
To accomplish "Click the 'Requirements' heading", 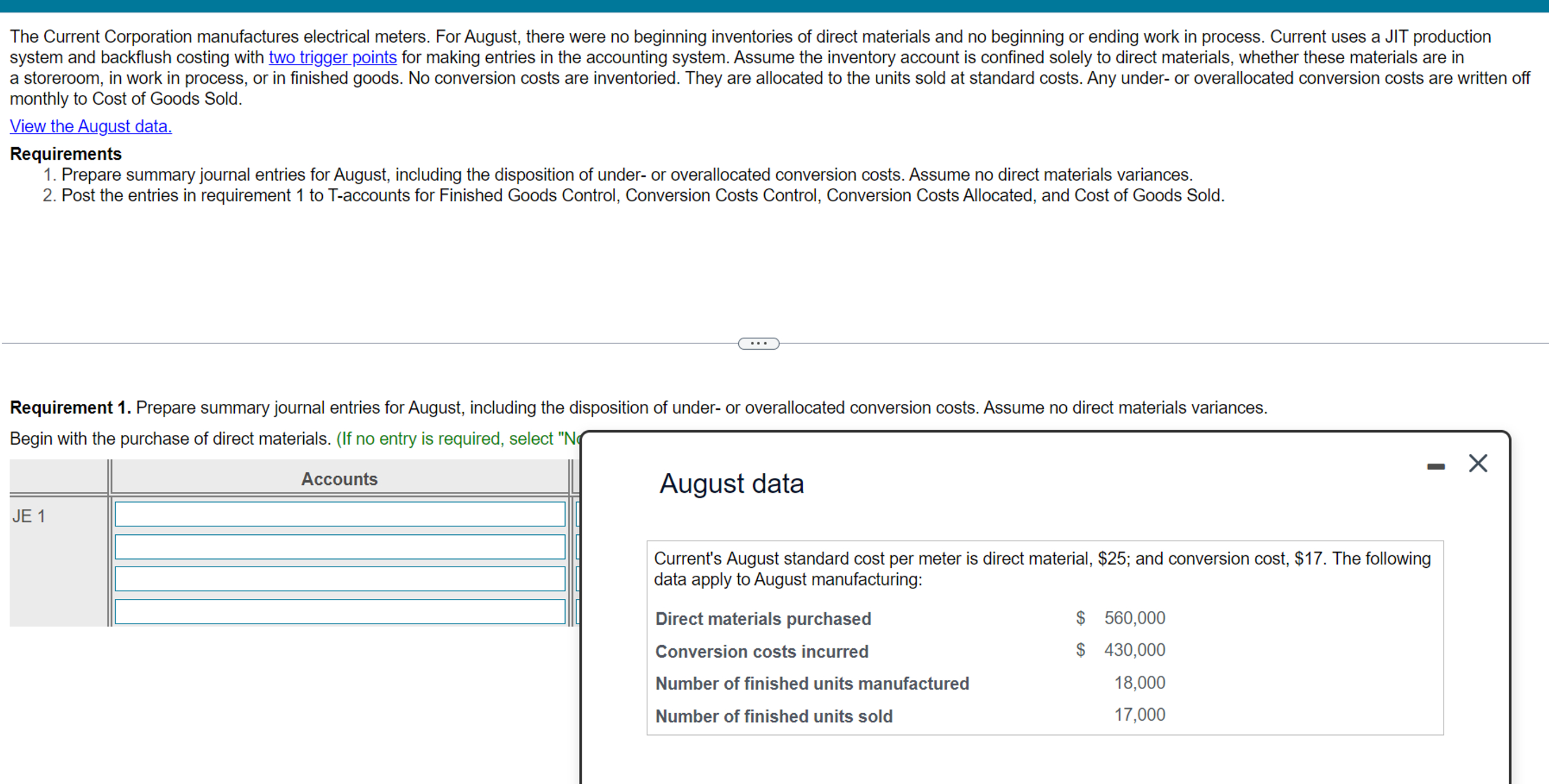I will [66, 154].
